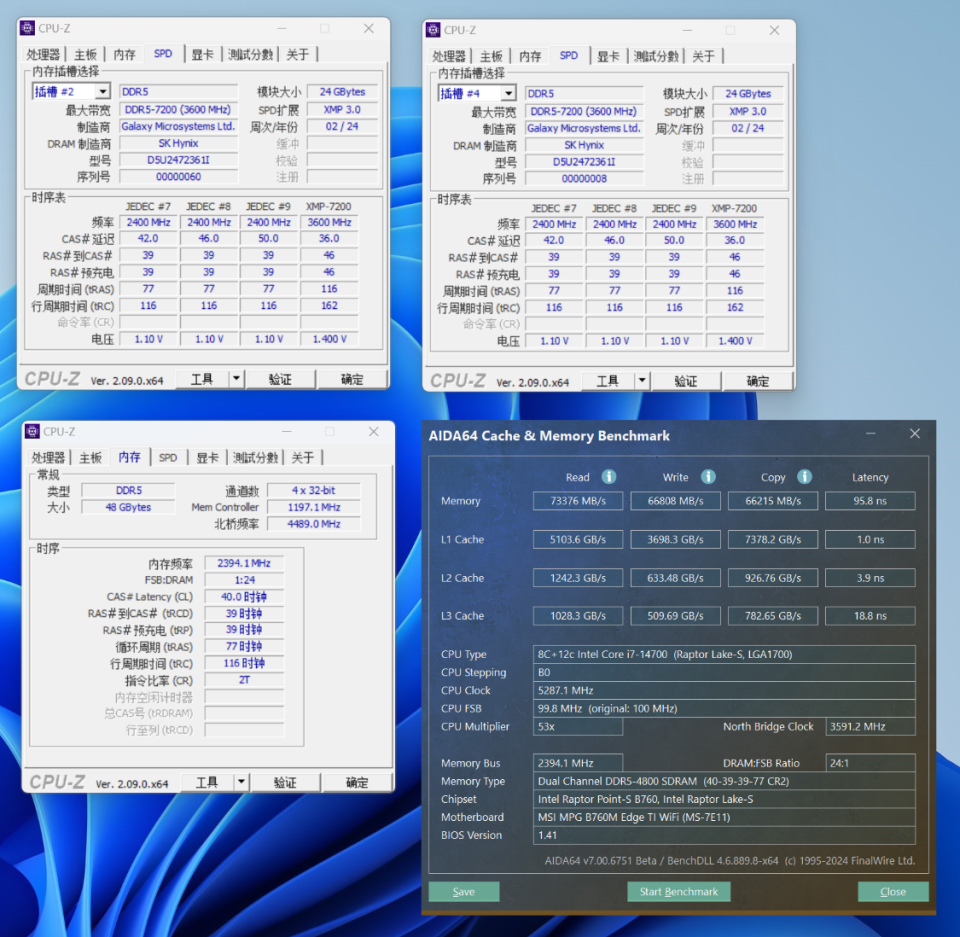
Task: Click Memory Read value 73376 MB/s
Action: [x=578, y=500]
